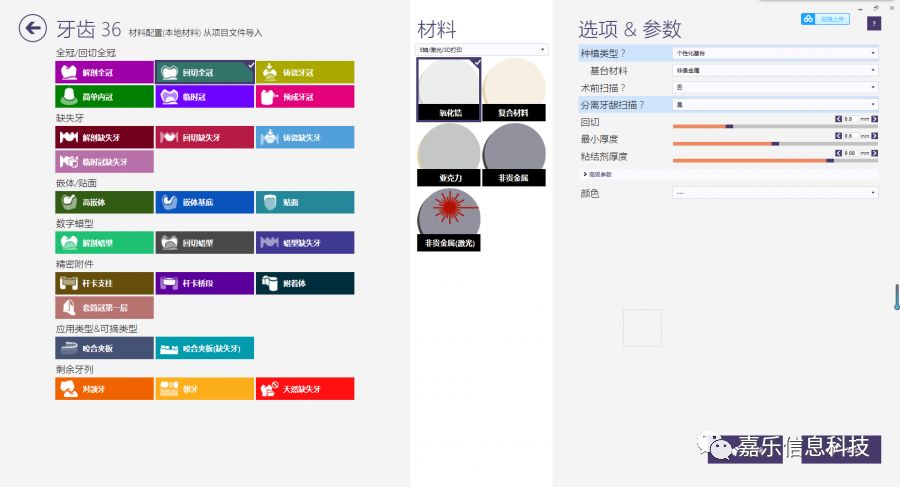The width and height of the screenshot is (900, 487).
Task: Click the 粘结剂厚度 millimeter value field
Action: 851,153
